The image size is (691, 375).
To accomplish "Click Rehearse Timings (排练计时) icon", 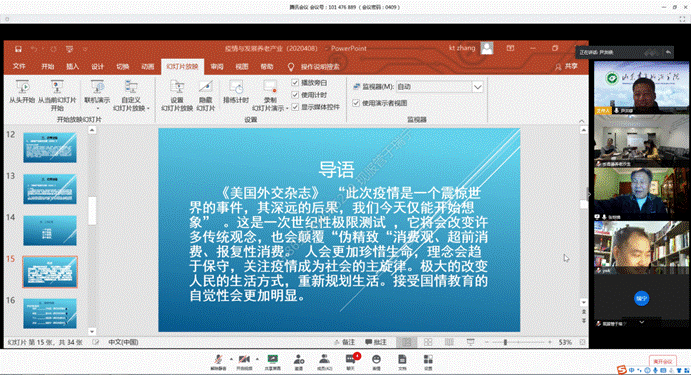I will 236,92.
